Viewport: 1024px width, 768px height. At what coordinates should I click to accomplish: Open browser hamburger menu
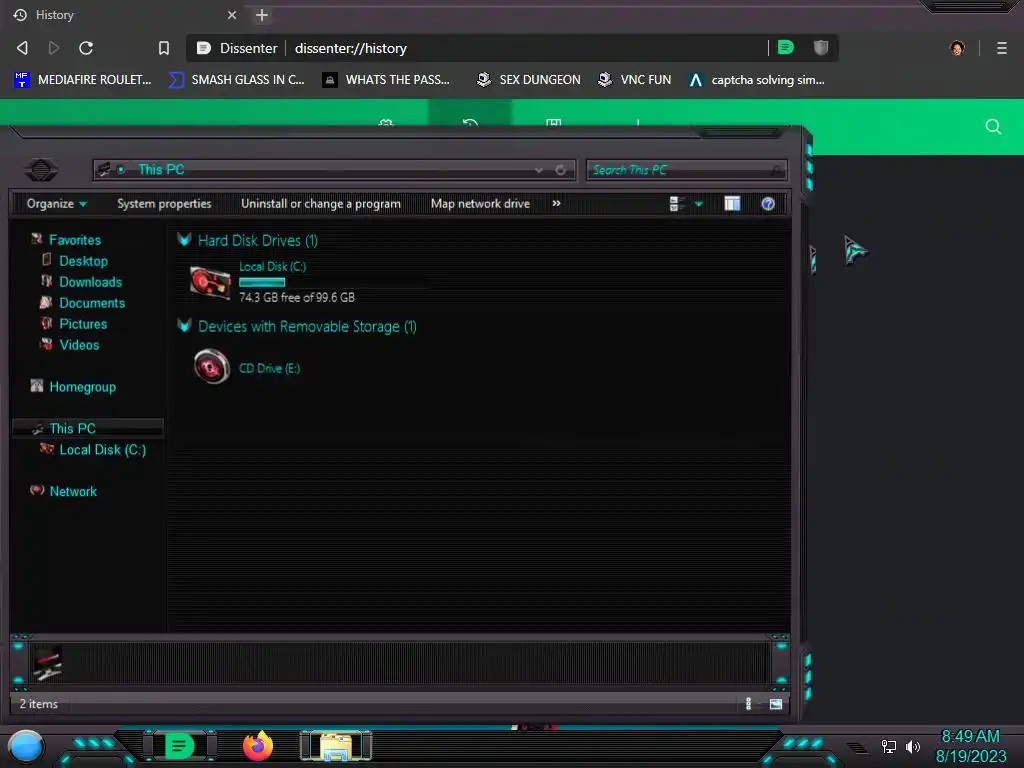point(1002,48)
